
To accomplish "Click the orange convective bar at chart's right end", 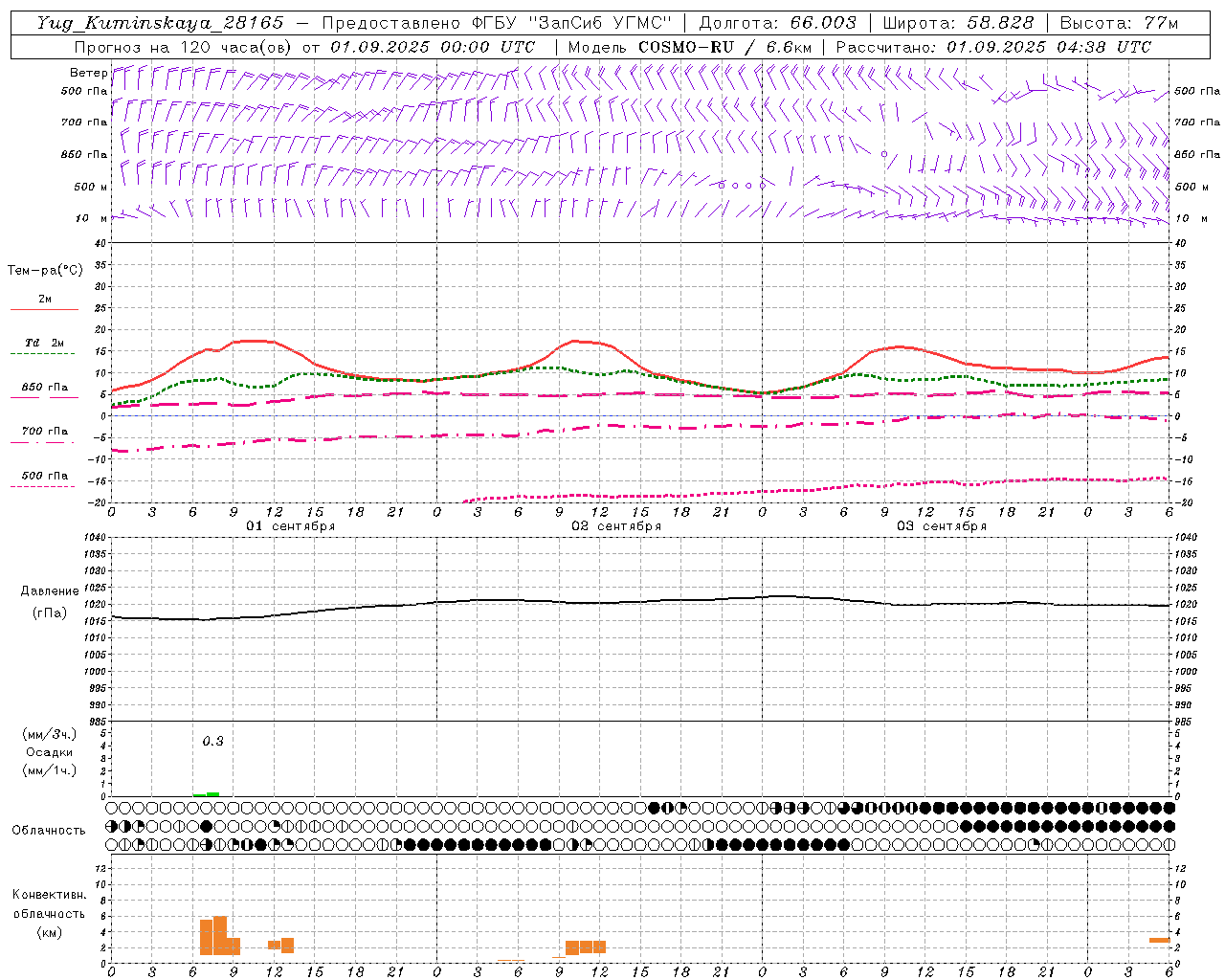I will tap(1160, 940).
